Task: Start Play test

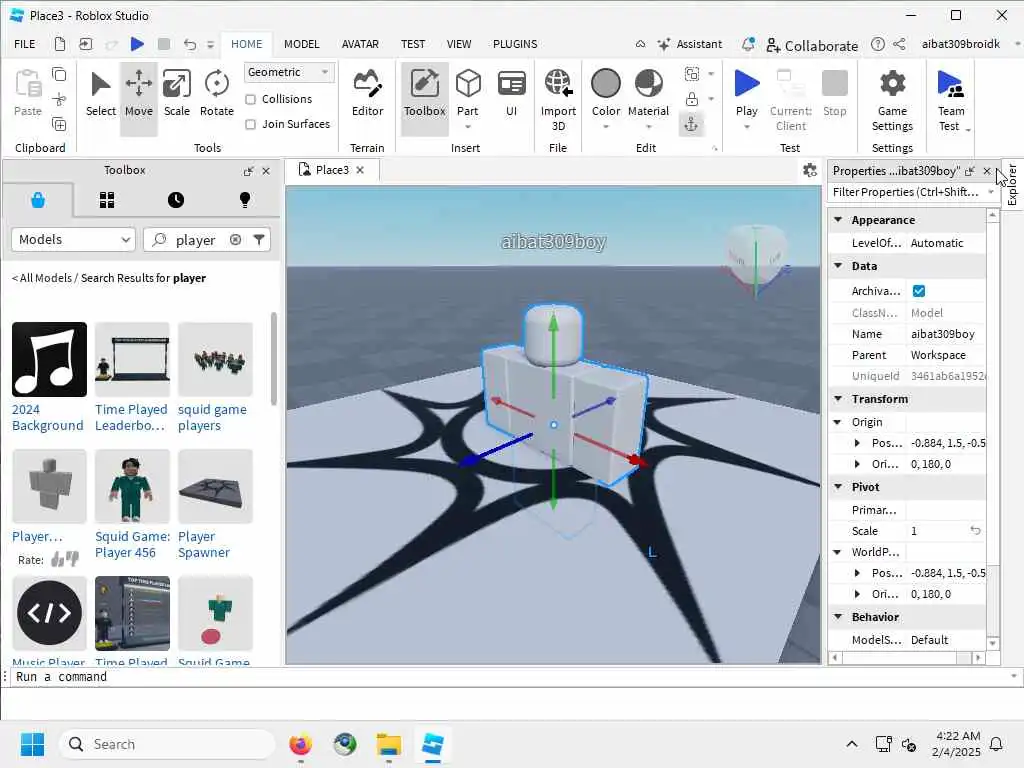Action: point(746,91)
